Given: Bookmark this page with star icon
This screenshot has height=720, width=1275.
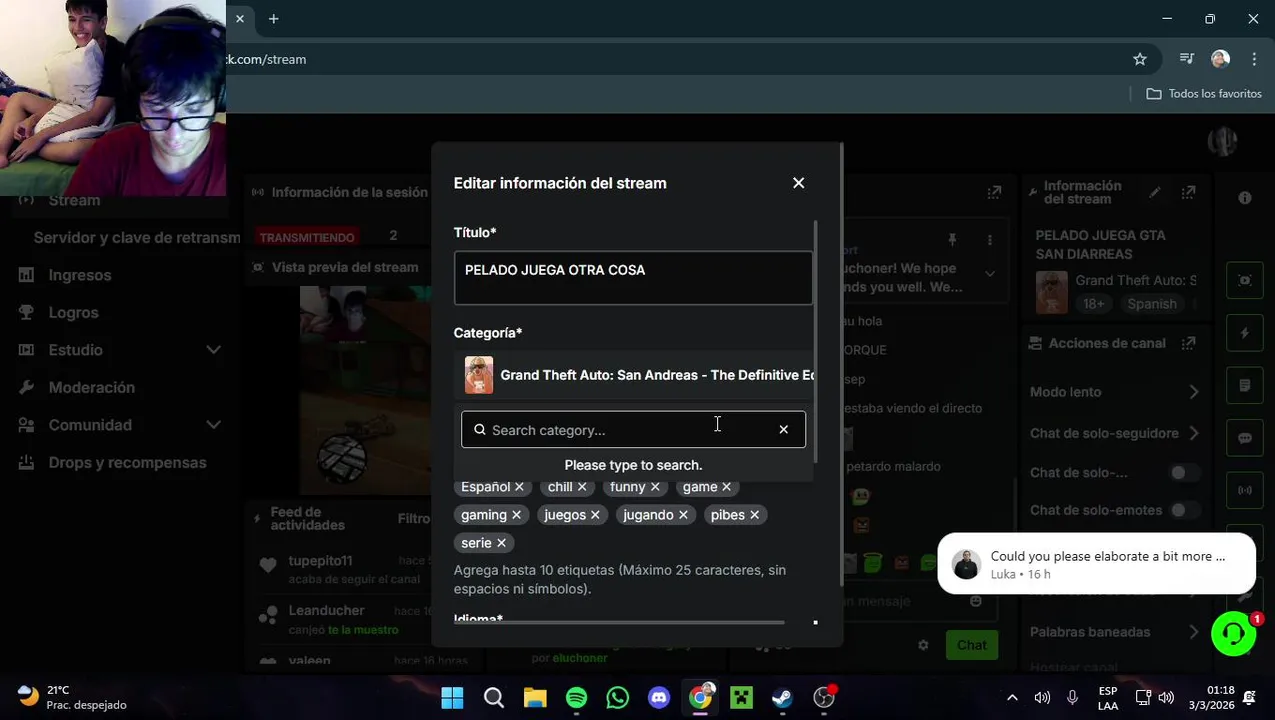Looking at the screenshot, I should [1140, 59].
